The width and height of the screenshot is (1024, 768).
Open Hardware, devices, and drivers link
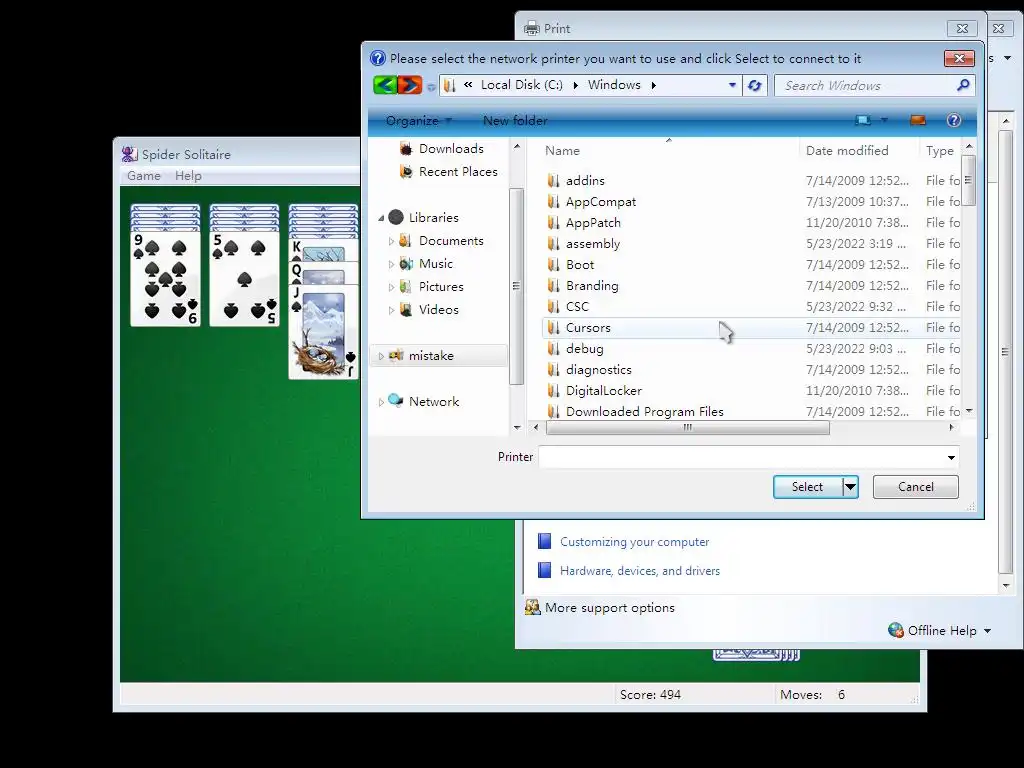click(640, 571)
